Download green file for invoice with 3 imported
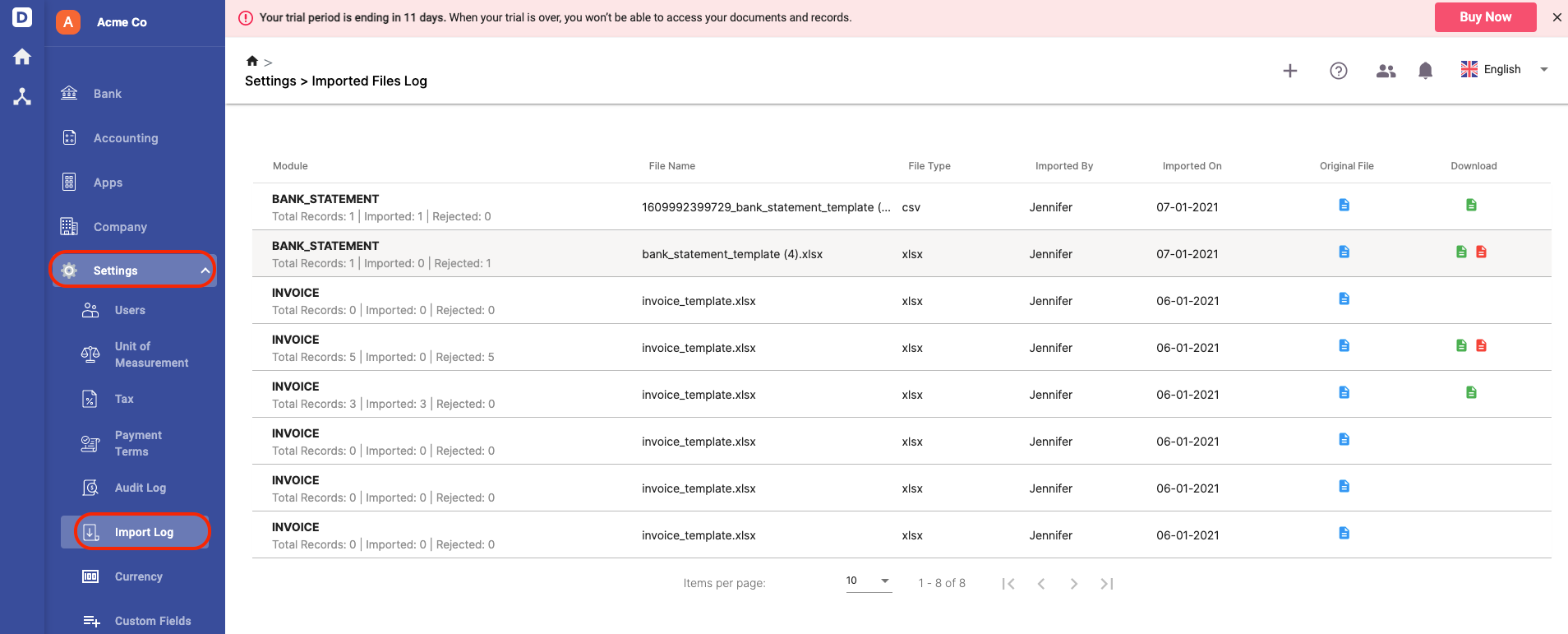This screenshot has height=634, width=1568. coord(1472,392)
